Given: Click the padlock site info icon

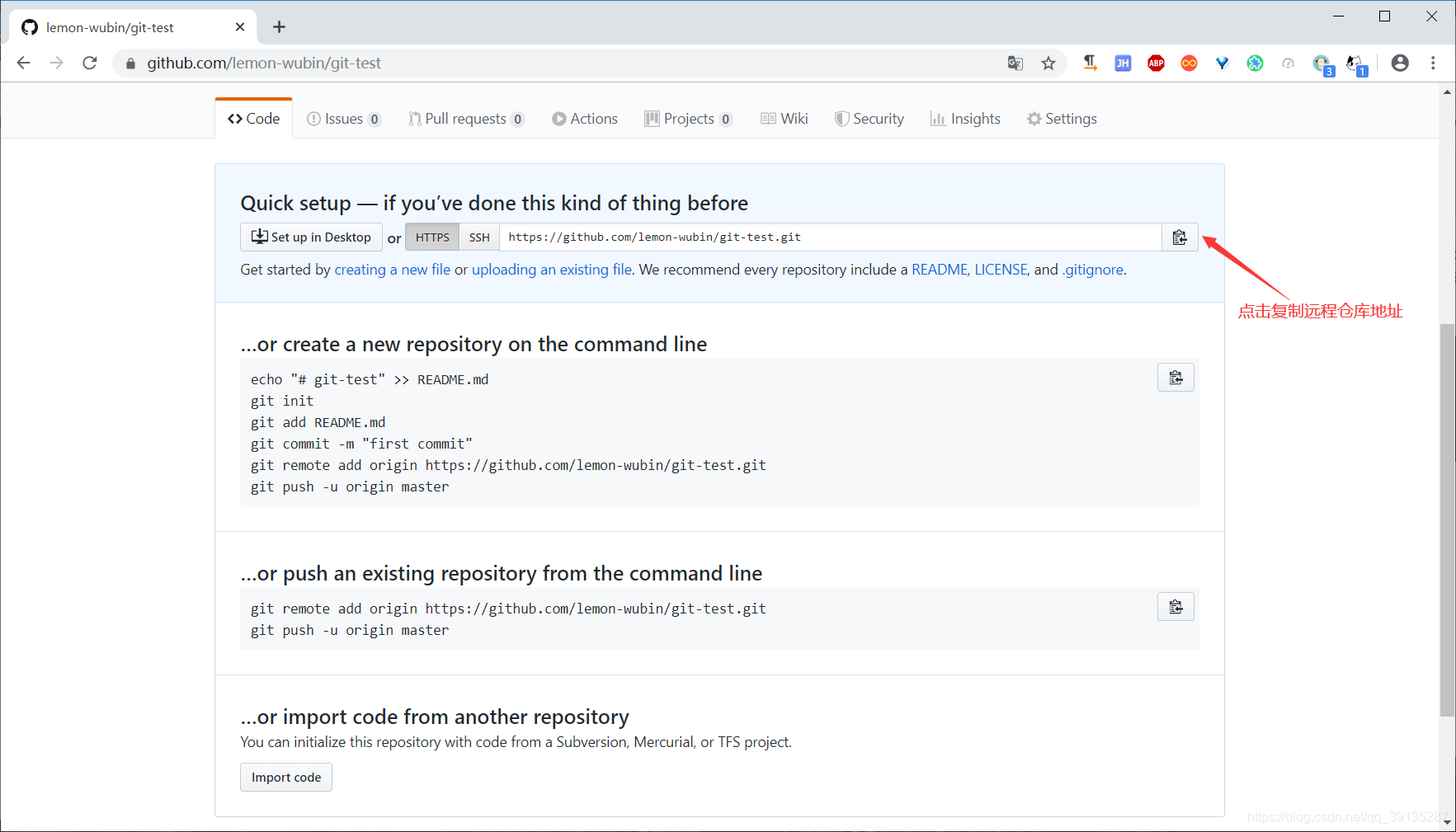Looking at the screenshot, I should tap(130, 63).
